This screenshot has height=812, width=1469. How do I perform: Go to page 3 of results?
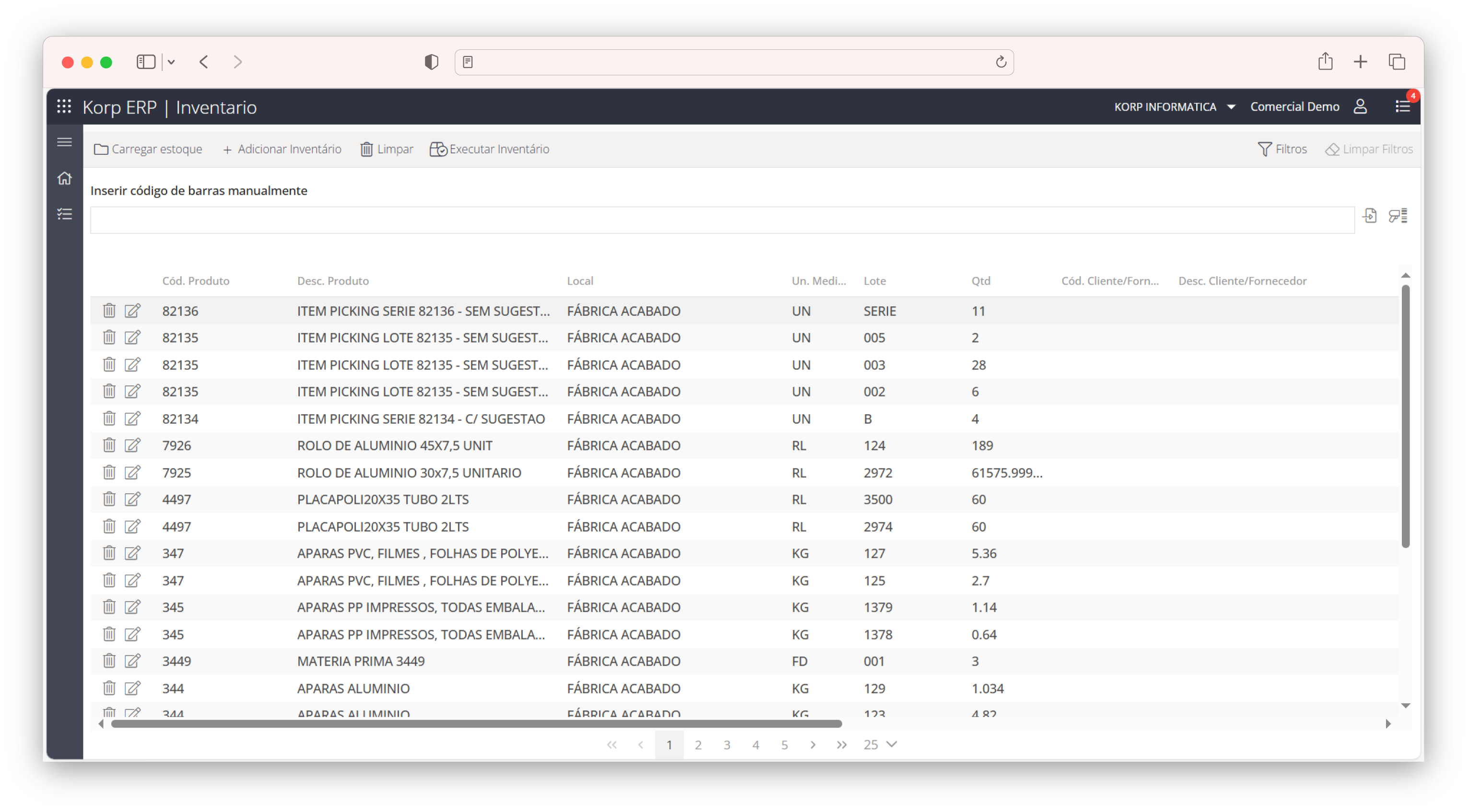pos(727,745)
